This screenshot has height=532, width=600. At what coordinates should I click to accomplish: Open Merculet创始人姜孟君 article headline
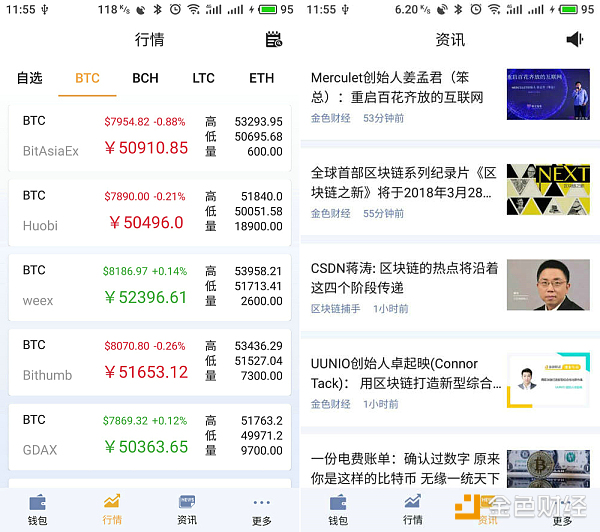397,87
